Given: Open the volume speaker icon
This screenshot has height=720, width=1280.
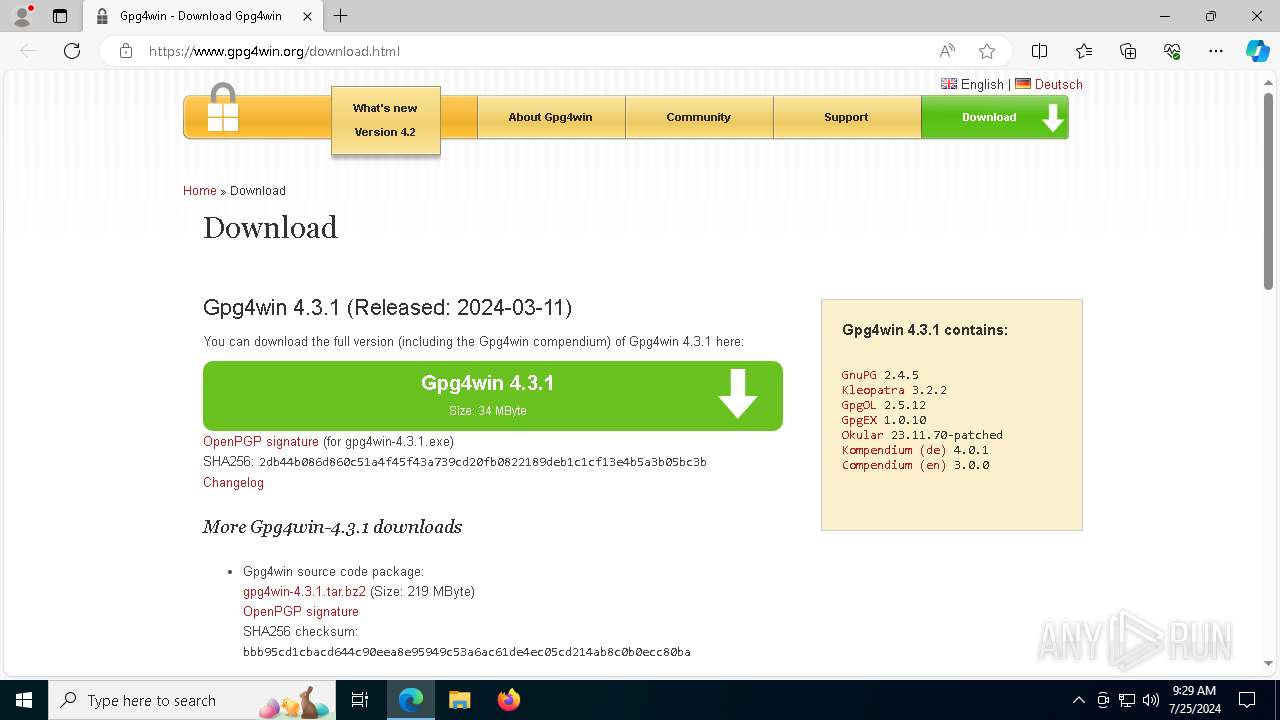Looking at the screenshot, I should pyautogui.click(x=1150, y=700).
